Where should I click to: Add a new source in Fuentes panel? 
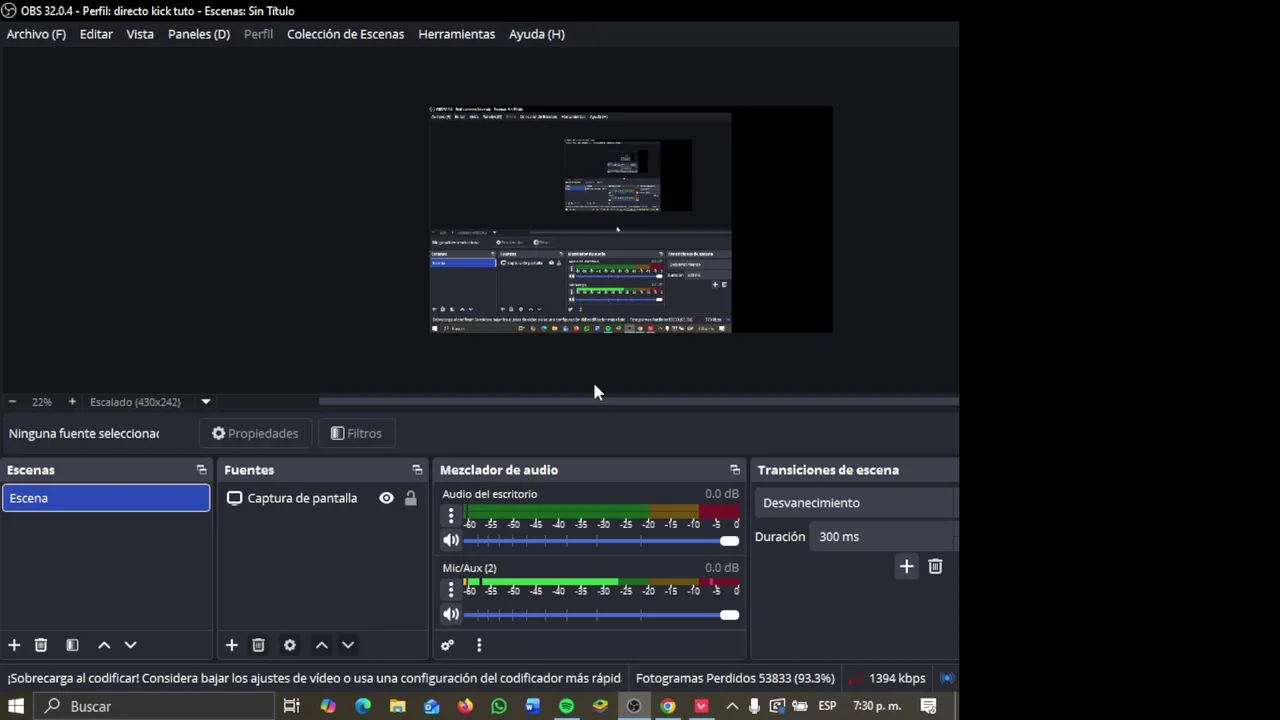coord(231,645)
